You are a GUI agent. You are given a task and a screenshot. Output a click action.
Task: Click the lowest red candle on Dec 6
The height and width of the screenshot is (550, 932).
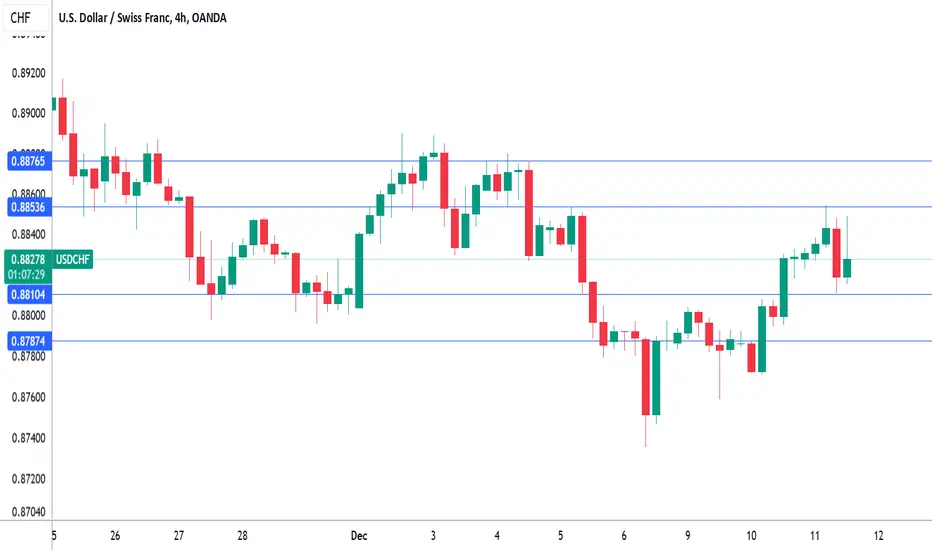[x=646, y=377]
